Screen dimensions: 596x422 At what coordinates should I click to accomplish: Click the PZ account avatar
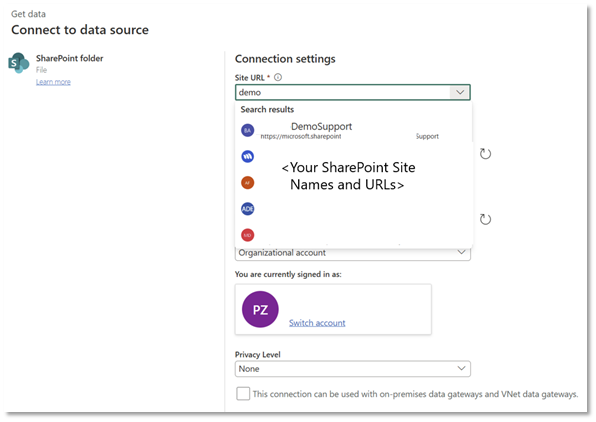coord(260,309)
